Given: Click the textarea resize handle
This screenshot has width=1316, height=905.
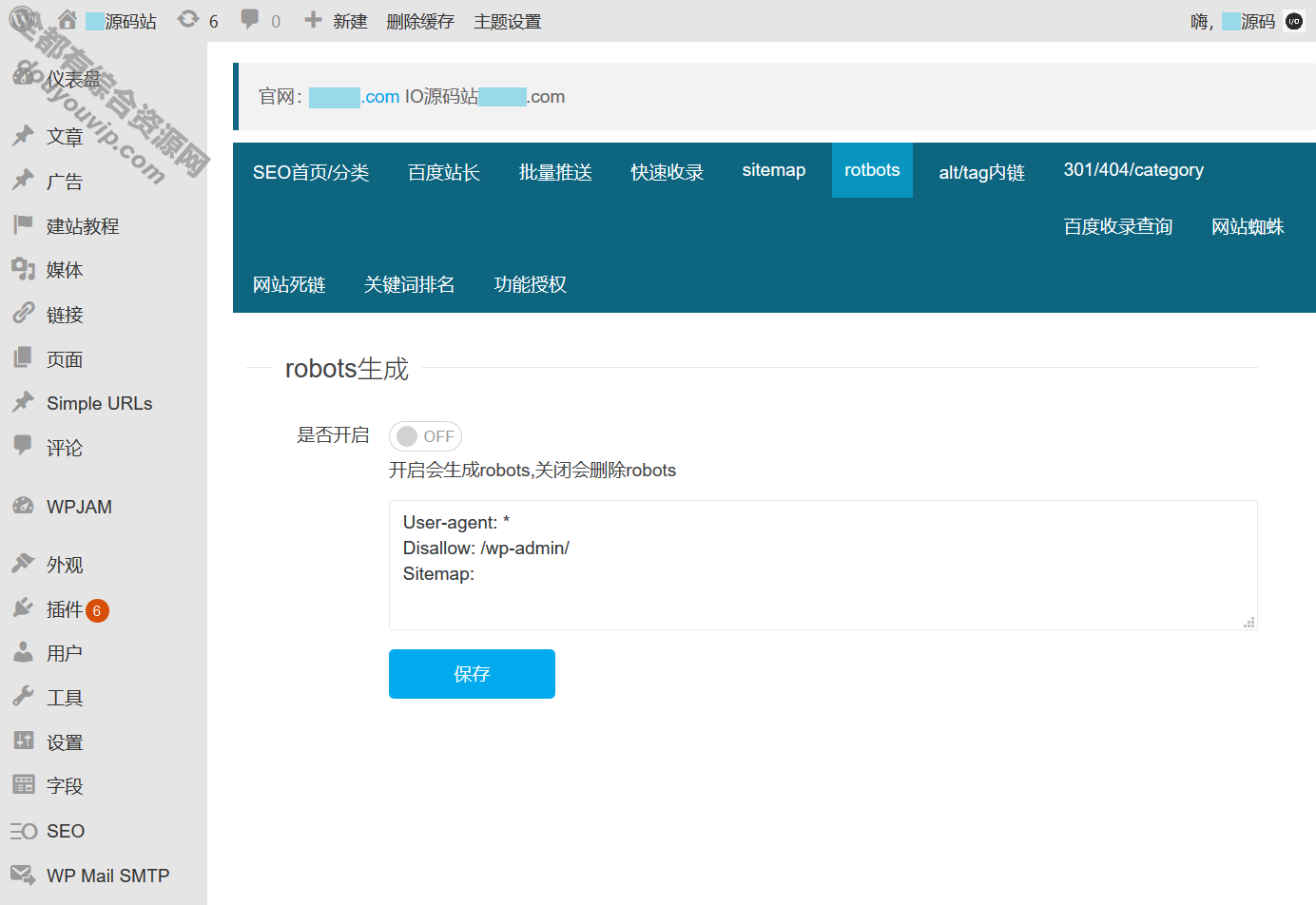Looking at the screenshot, I should click(1249, 623).
